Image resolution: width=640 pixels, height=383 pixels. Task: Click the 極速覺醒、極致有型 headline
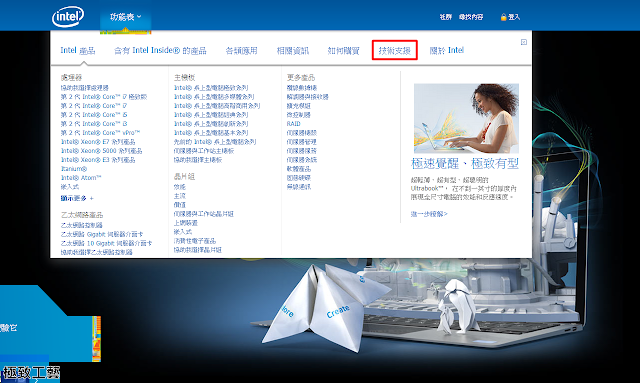(464, 164)
